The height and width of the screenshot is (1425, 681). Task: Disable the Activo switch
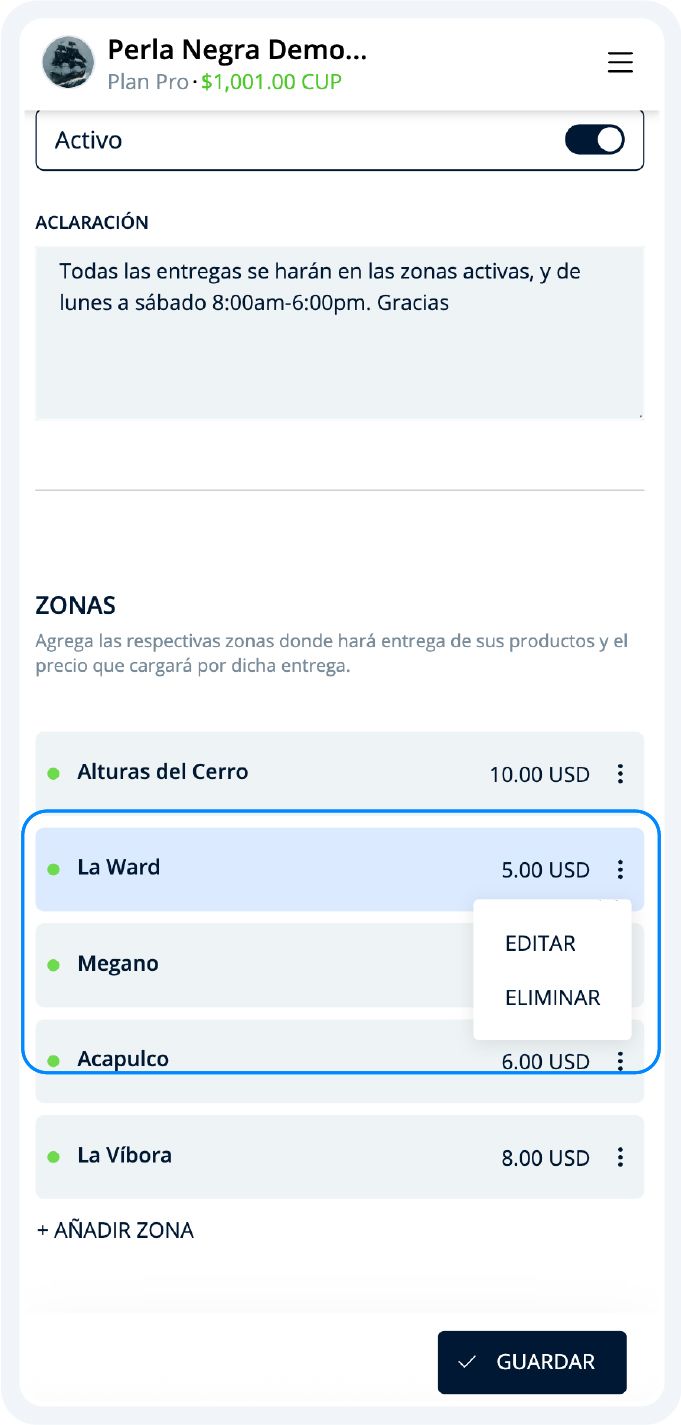593,139
